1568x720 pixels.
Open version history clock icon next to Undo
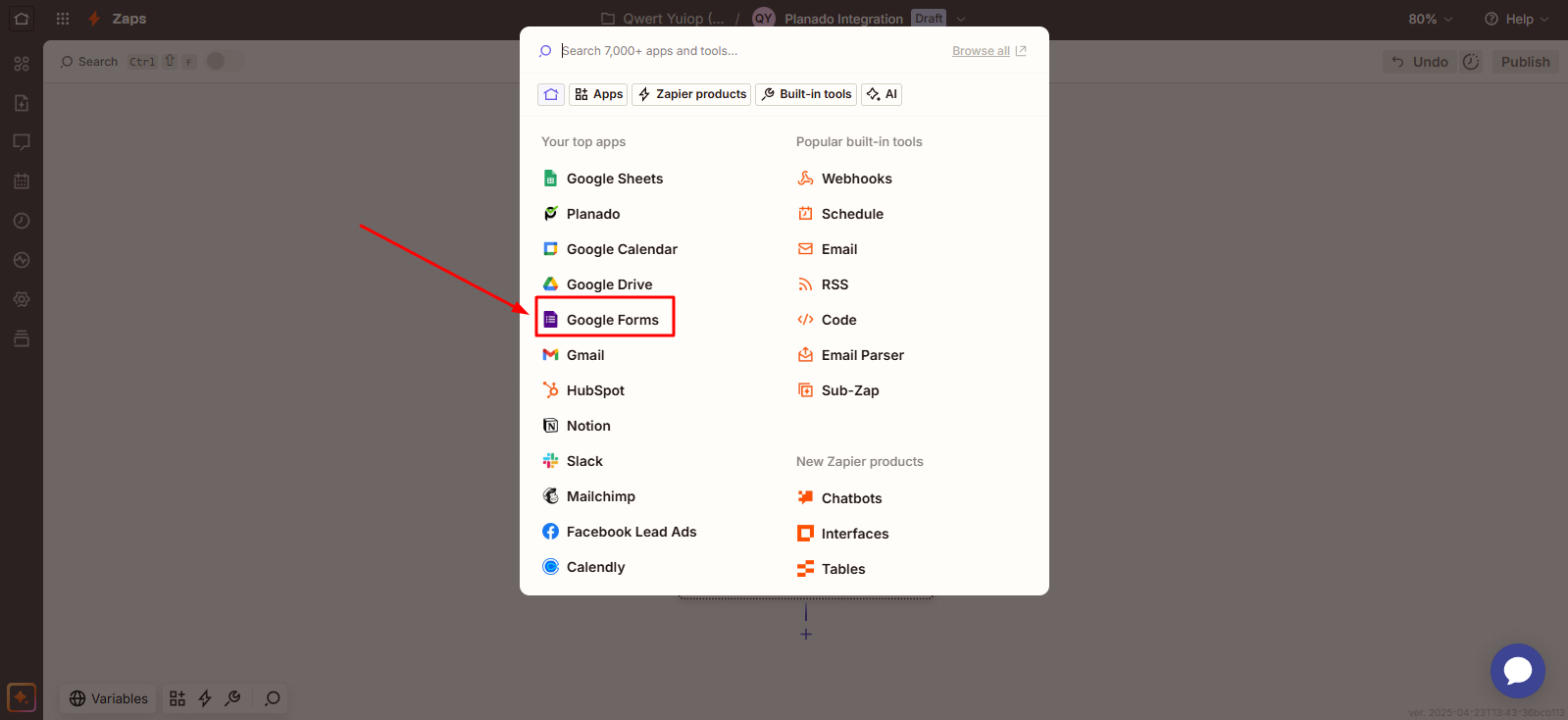(1471, 62)
